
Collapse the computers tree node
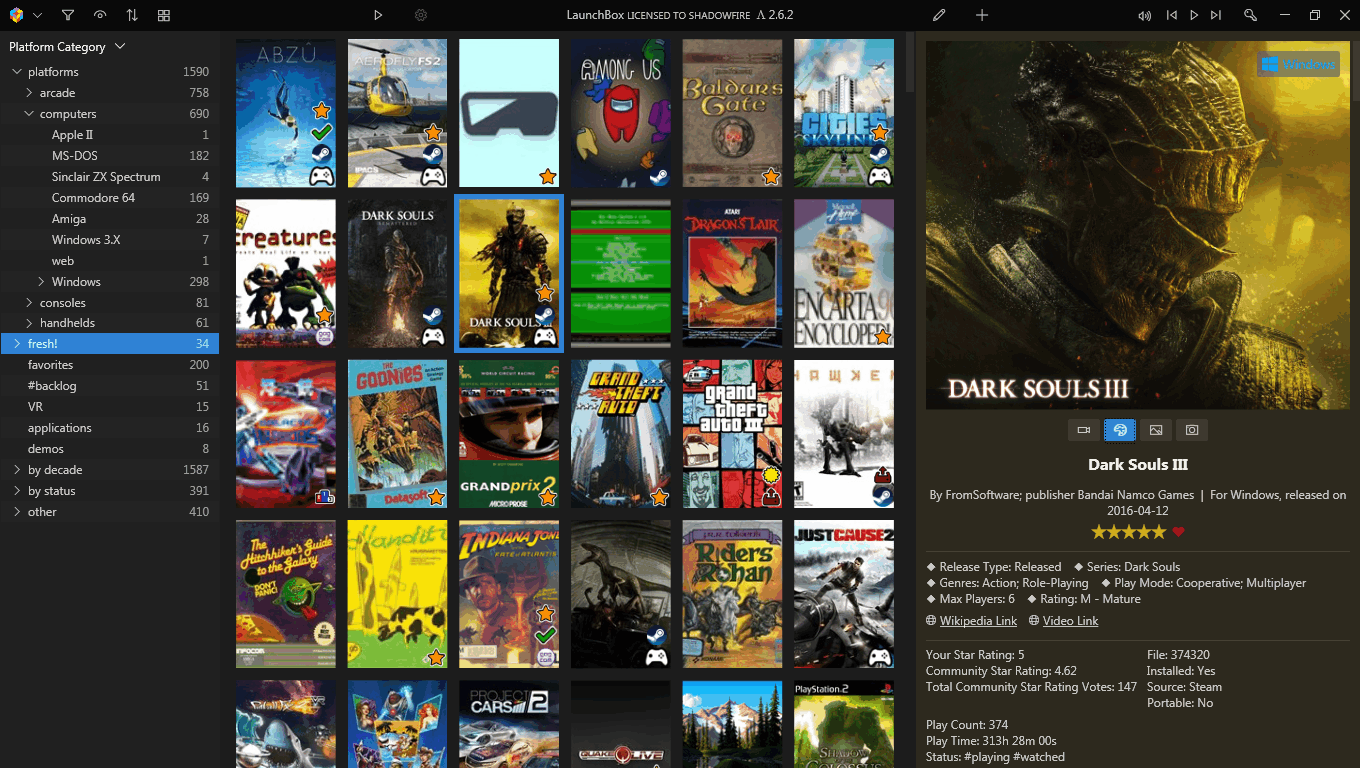(x=30, y=114)
